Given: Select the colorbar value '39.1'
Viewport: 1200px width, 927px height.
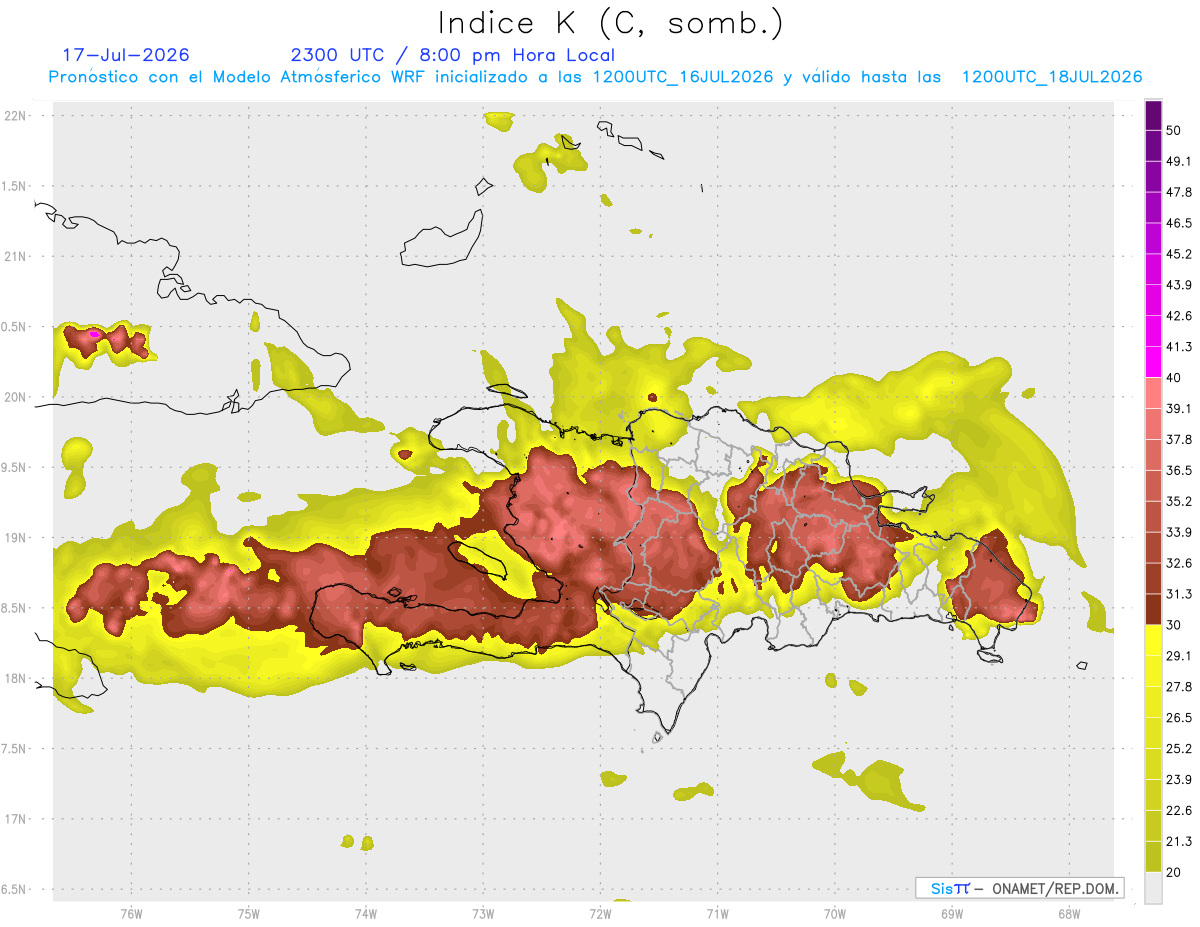Looking at the screenshot, I should [1179, 409].
